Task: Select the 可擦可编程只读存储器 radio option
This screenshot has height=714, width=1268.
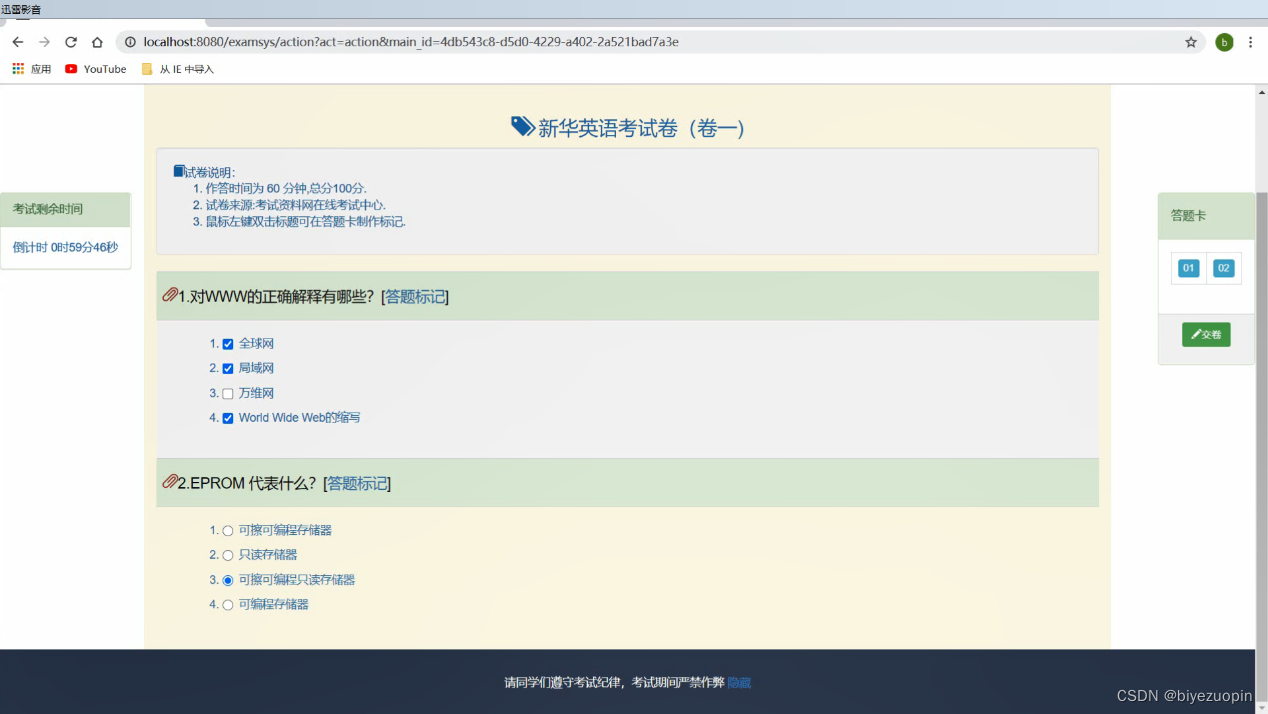Action: click(228, 580)
